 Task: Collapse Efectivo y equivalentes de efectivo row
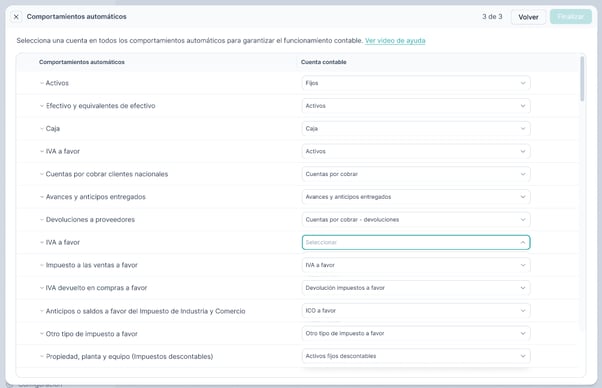click(x=41, y=106)
